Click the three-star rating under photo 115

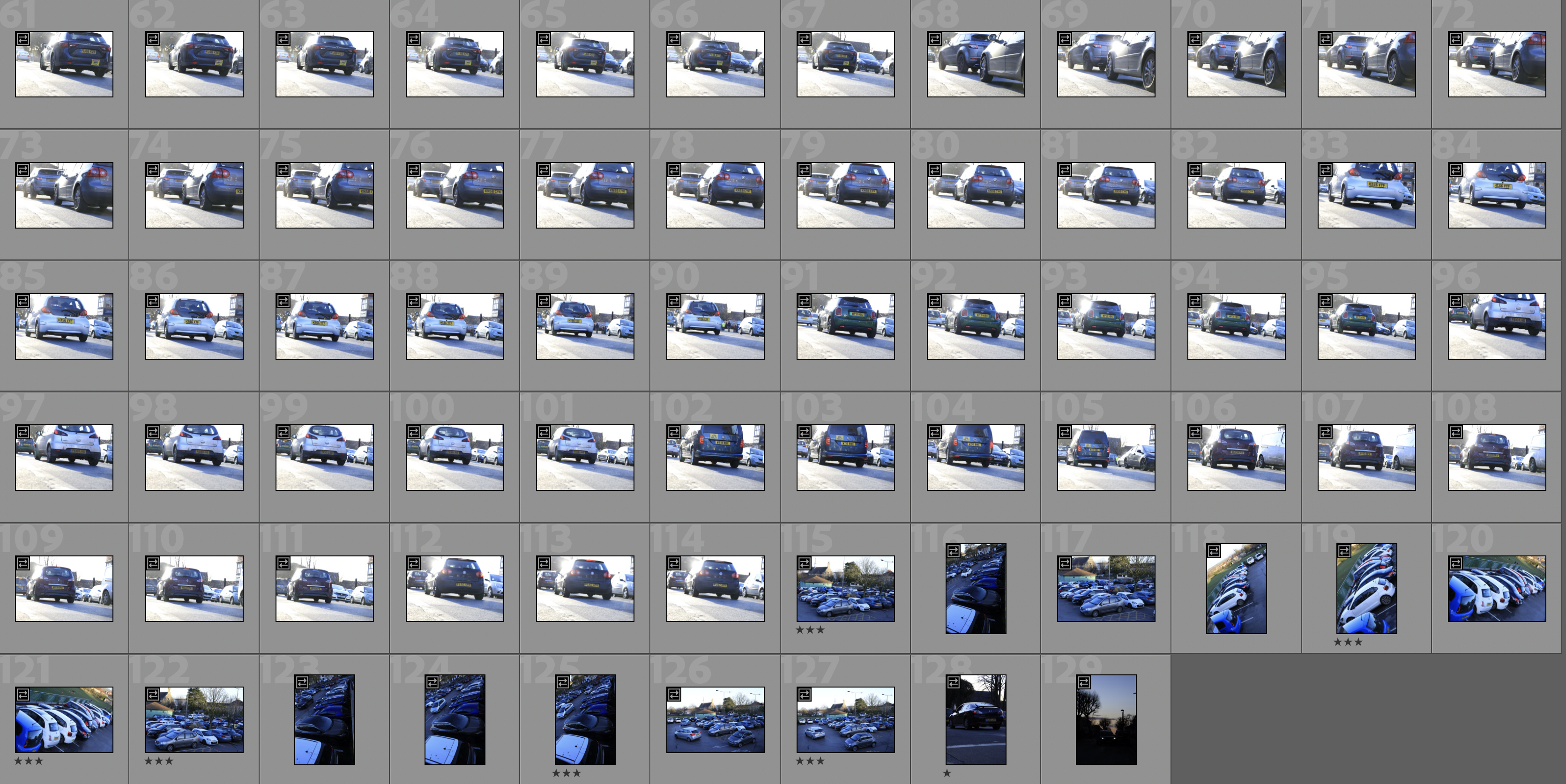[x=810, y=629]
